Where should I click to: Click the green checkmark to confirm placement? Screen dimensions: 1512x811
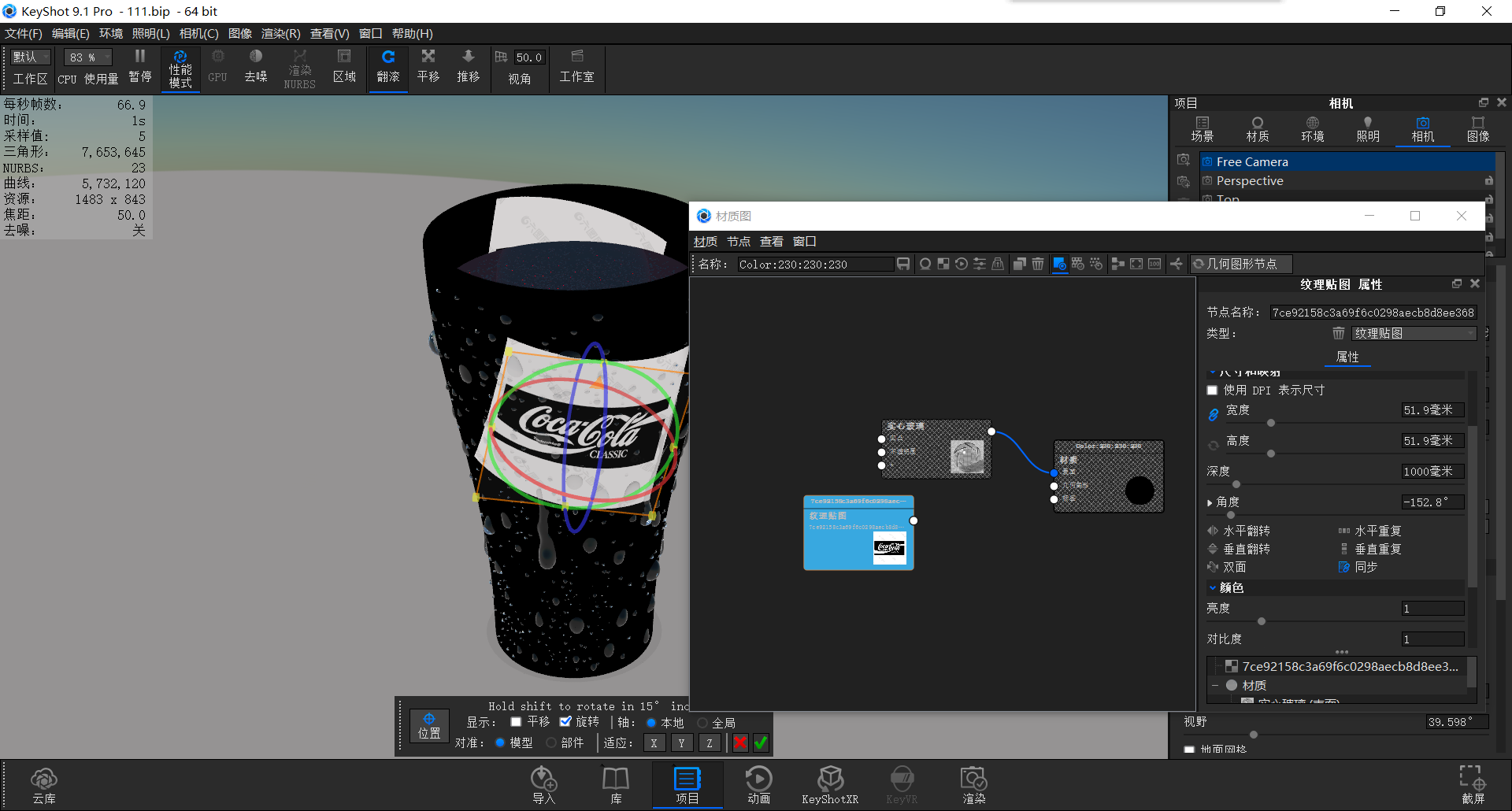[x=760, y=742]
